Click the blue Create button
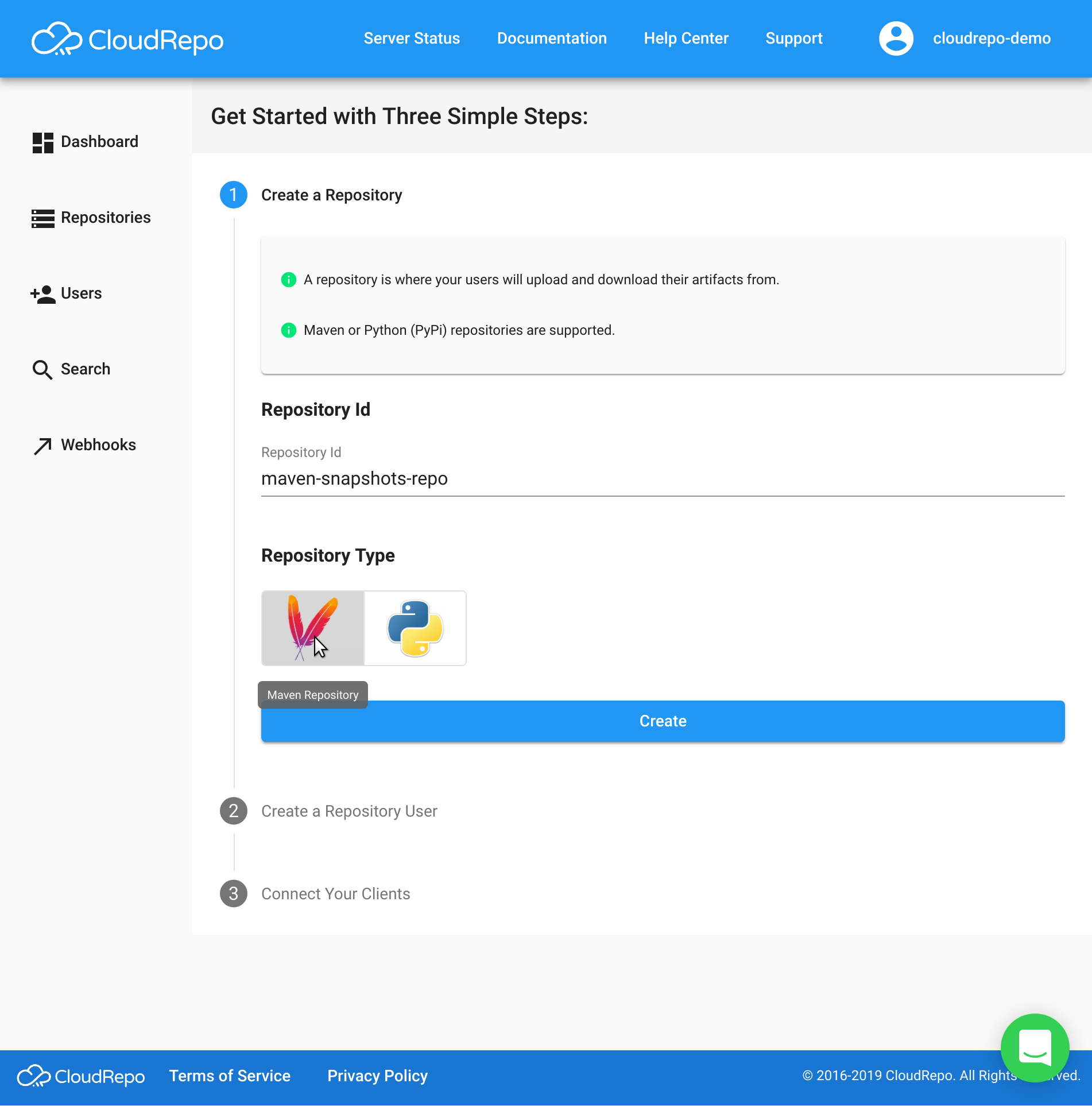Viewport: 1092px width, 1106px height. pyautogui.click(x=663, y=721)
